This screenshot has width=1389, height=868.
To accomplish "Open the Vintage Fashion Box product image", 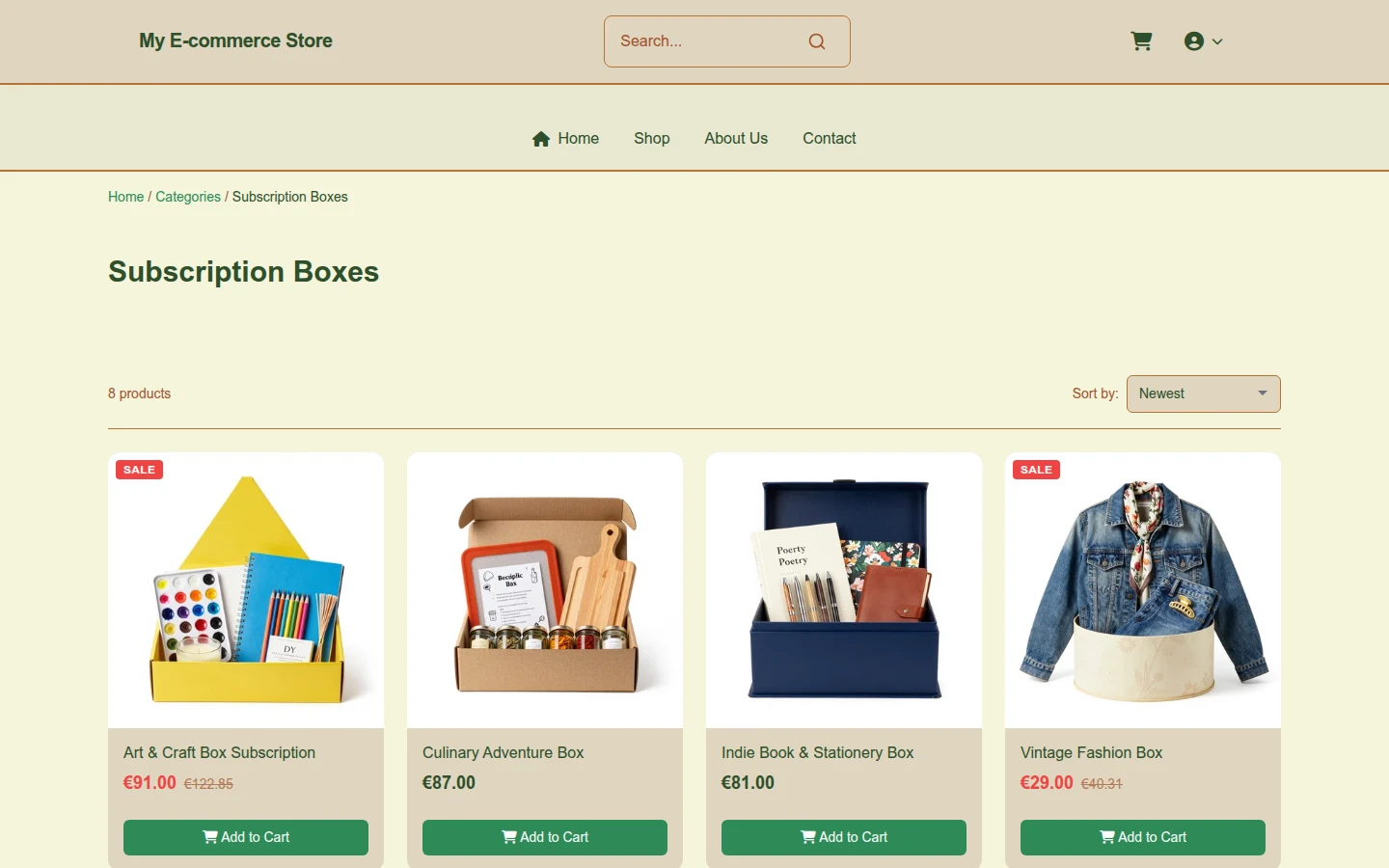I will point(1143,590).
